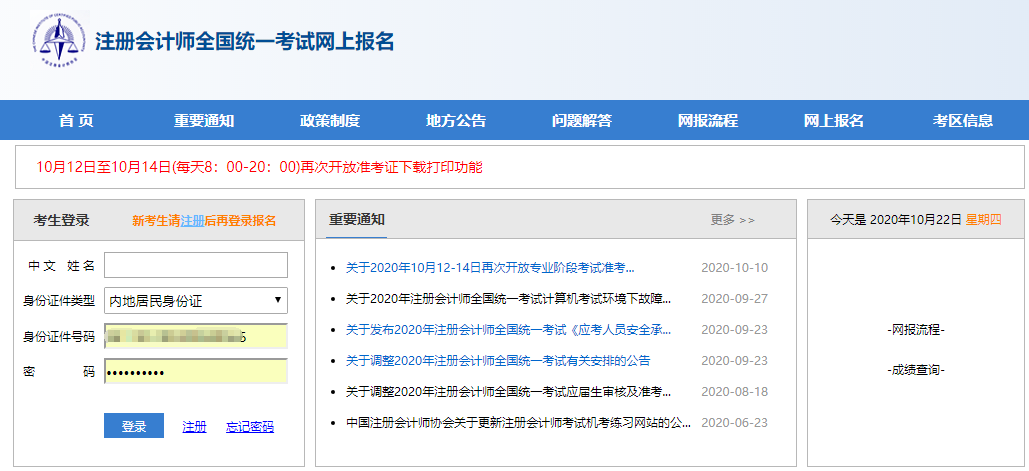Open 问题解答 navigation item

pos(582,121)
